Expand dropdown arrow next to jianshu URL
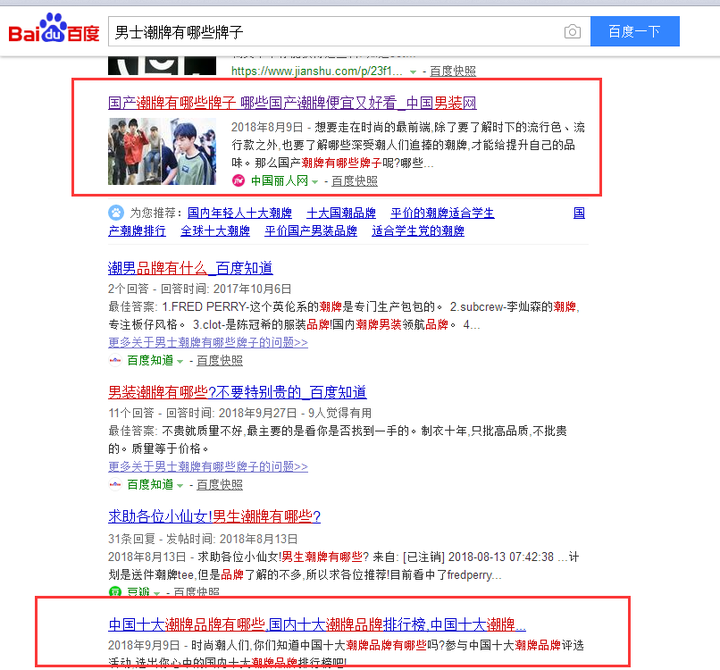Viewport: 720px width, 670px height. [x=413, y=72]
